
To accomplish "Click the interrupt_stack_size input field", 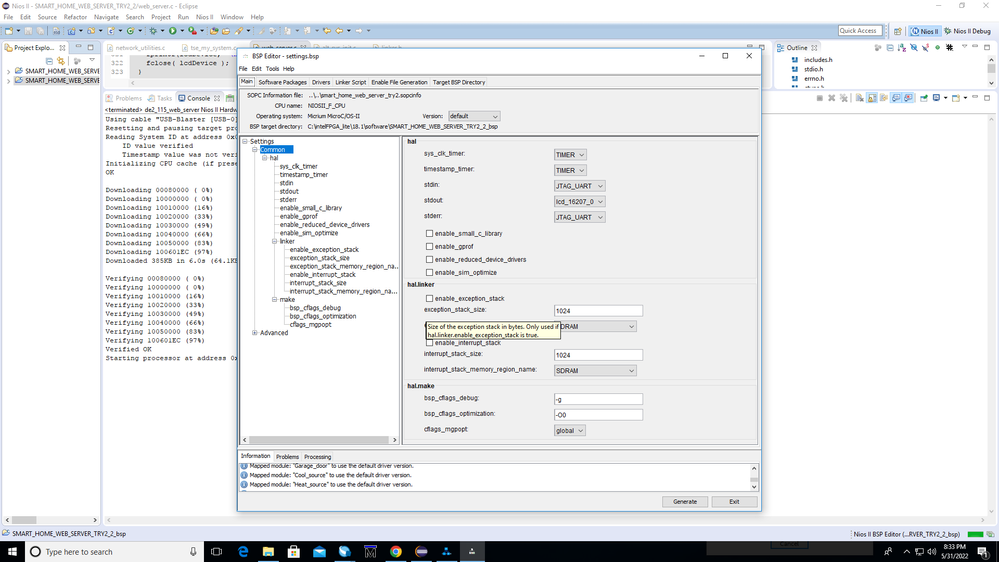I will click(598, 355).
